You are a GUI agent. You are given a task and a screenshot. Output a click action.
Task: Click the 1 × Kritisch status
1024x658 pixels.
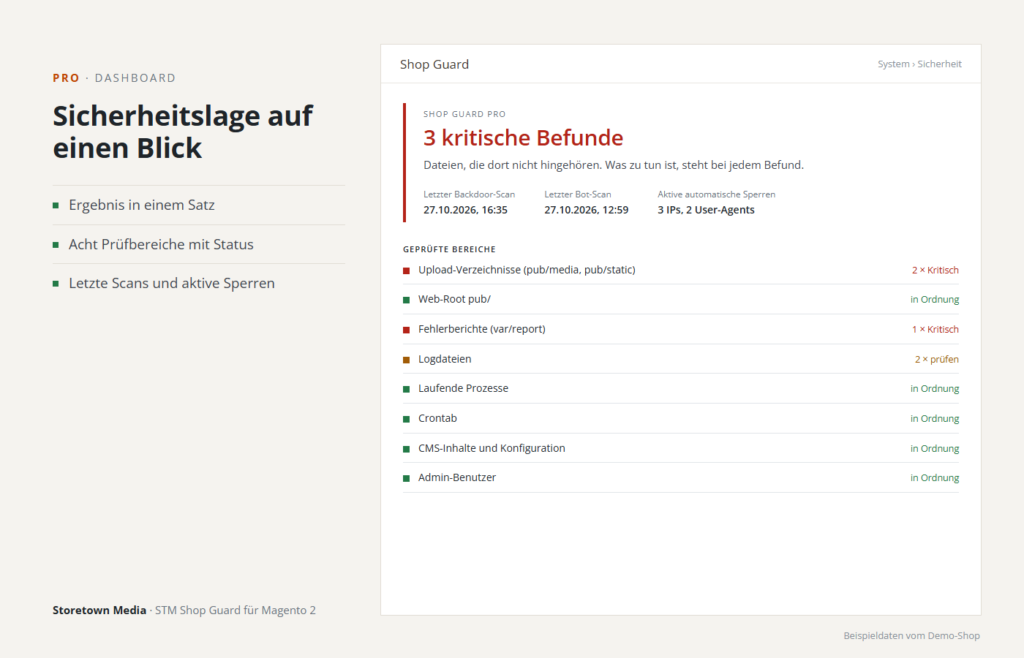pos(935,330)
